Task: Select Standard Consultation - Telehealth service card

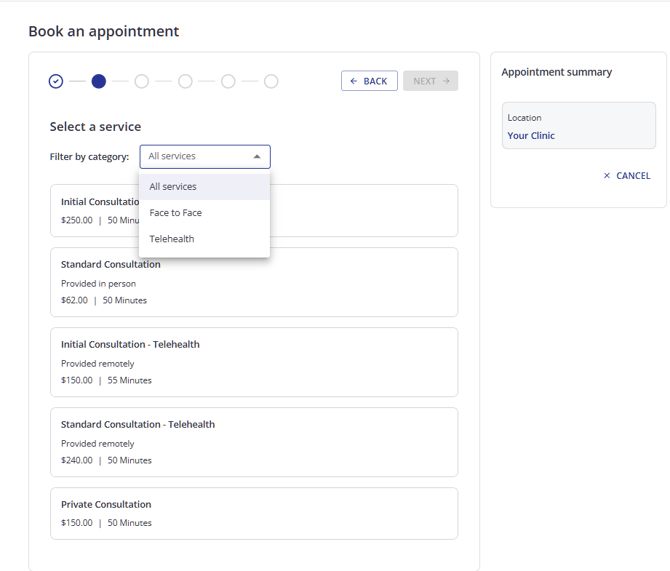Action: [x=254, y=442]
